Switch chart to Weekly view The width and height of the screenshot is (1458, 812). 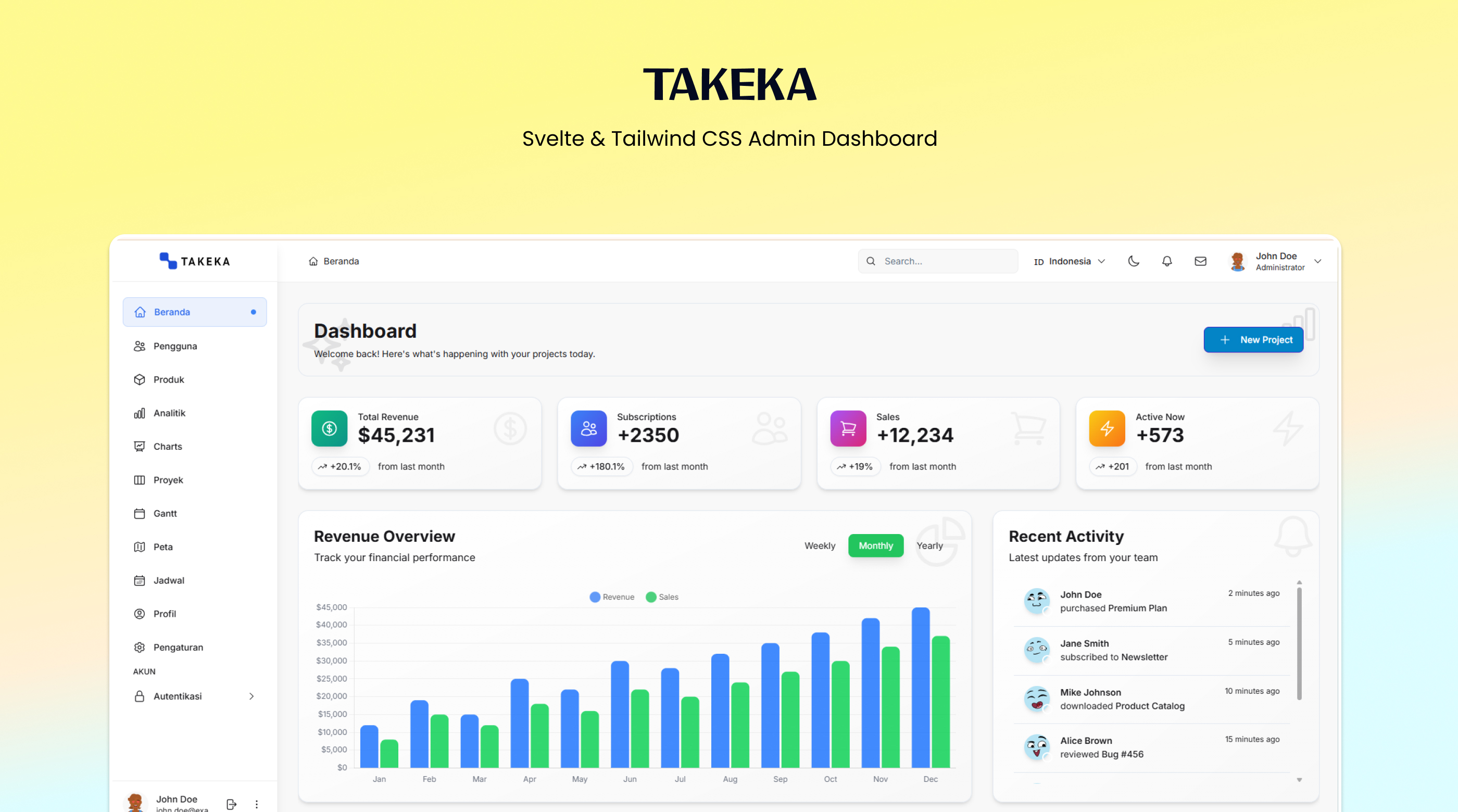coord(819,545)
